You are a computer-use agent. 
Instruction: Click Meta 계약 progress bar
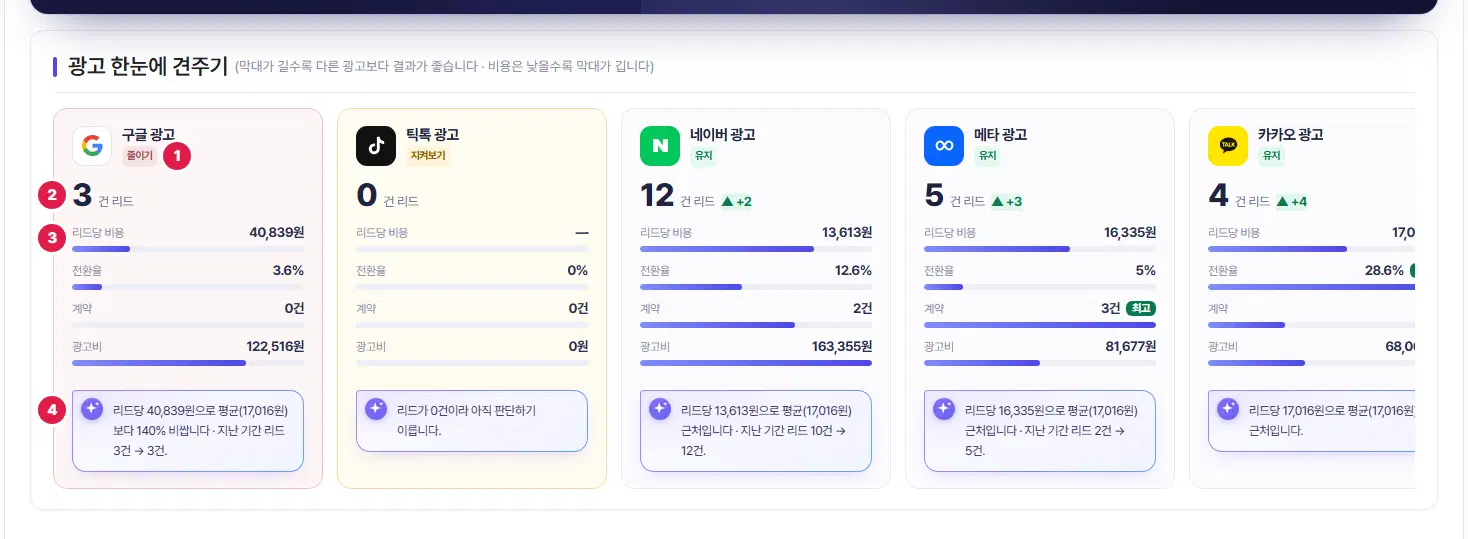click(x=1040, y=325)
